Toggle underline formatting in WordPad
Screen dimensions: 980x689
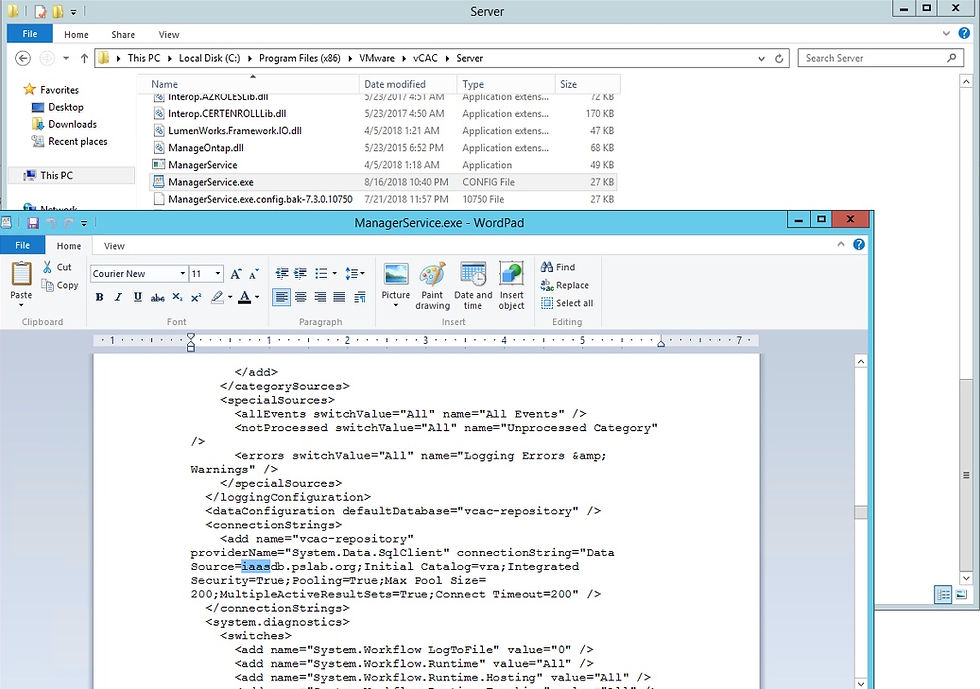click(x=138, y=298)
